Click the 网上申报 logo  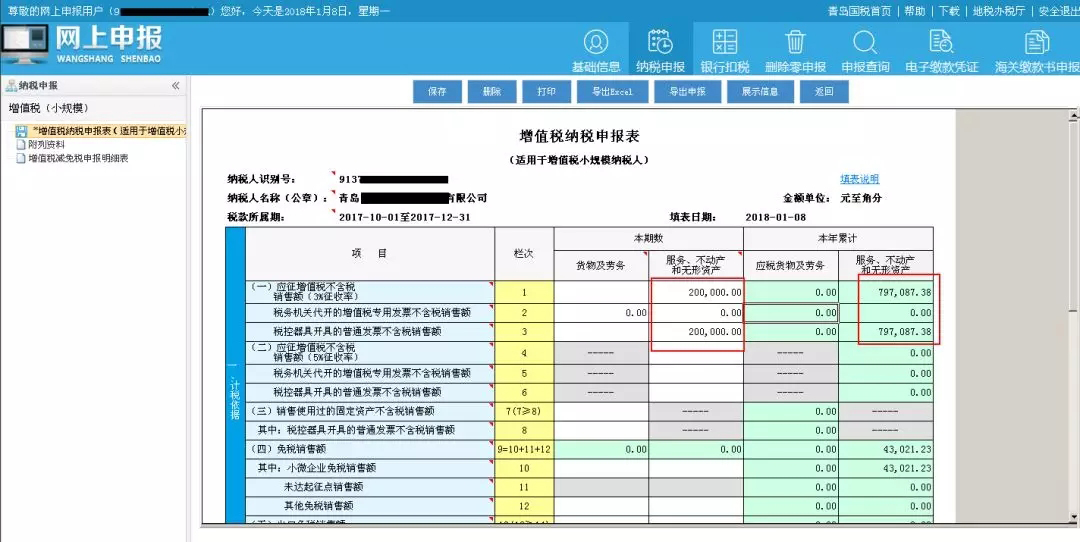pos(82,45)
